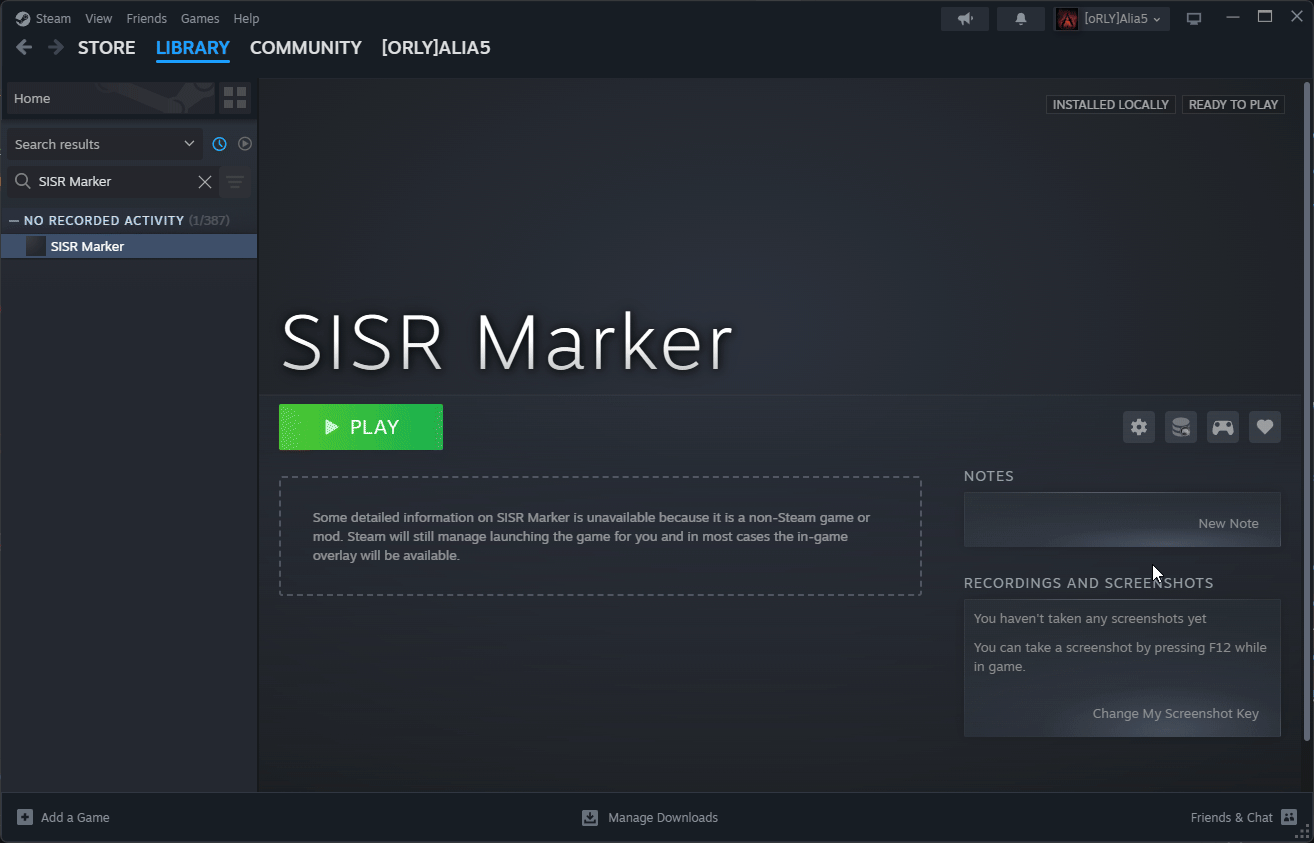Click the Manage Downloads icon

[590, 817]
